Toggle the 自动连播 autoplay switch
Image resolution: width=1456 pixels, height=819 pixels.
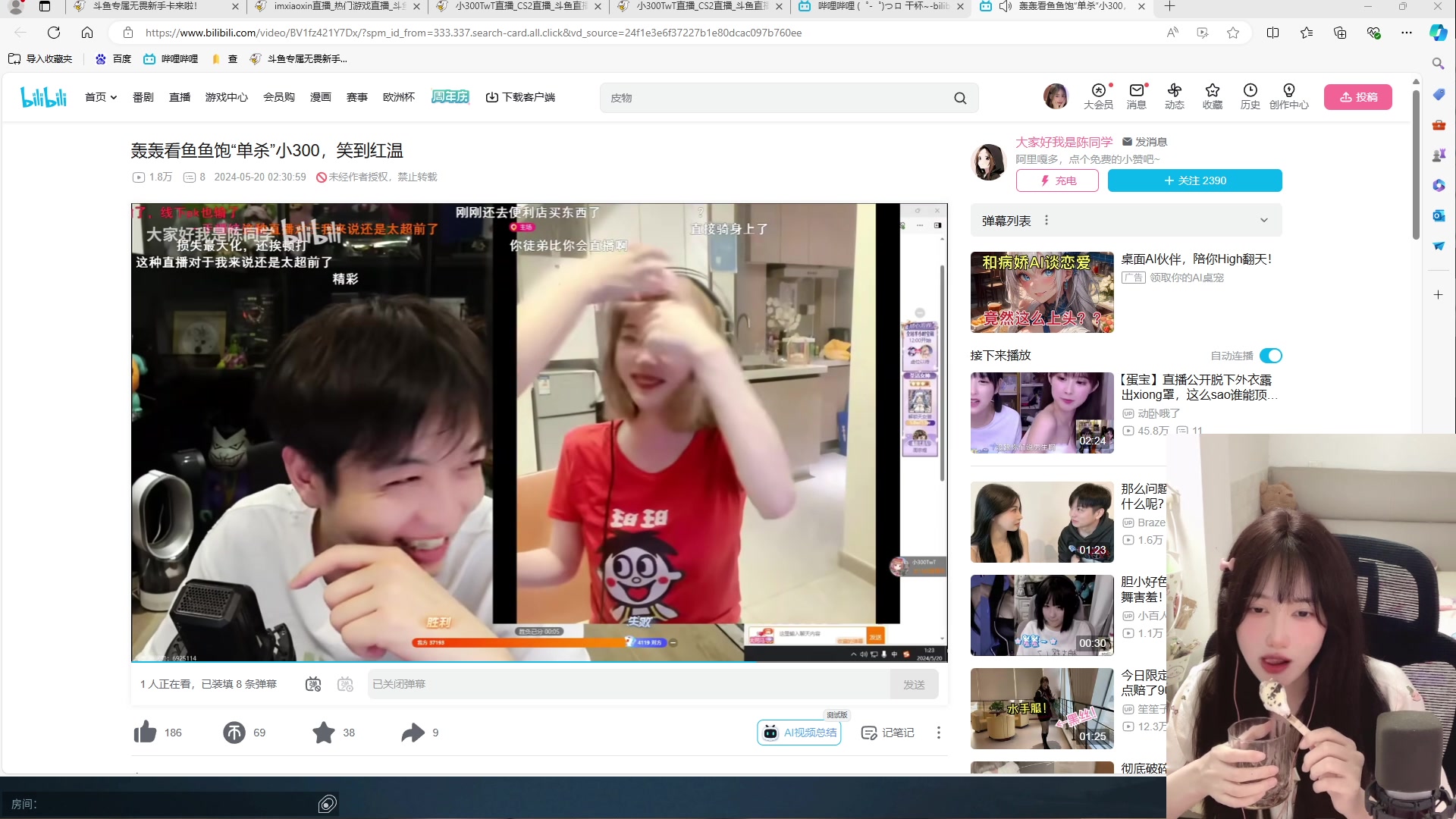pyautogui.click(x=1271, y=356)
